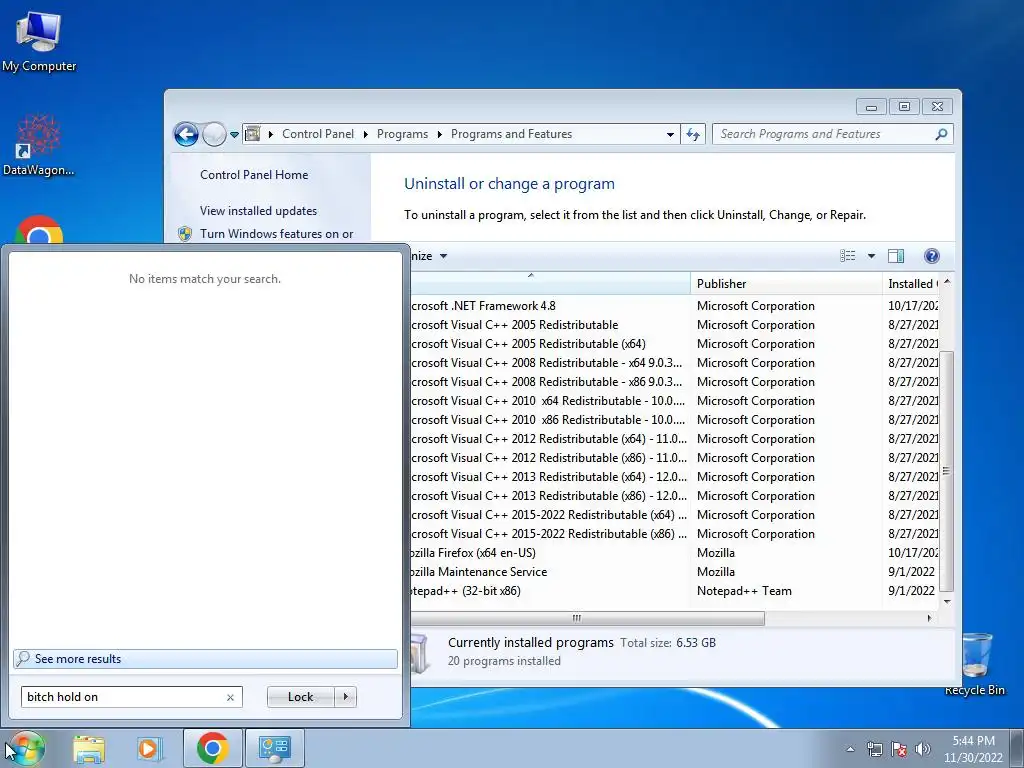Select Visual C++ 2013 Redistributable (x64) row

pos(675,477)
